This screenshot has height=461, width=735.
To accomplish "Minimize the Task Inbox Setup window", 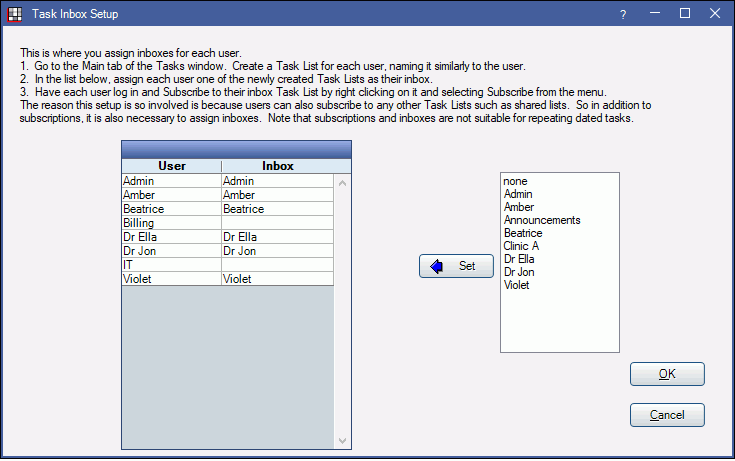I will click(x=655, y=14).
